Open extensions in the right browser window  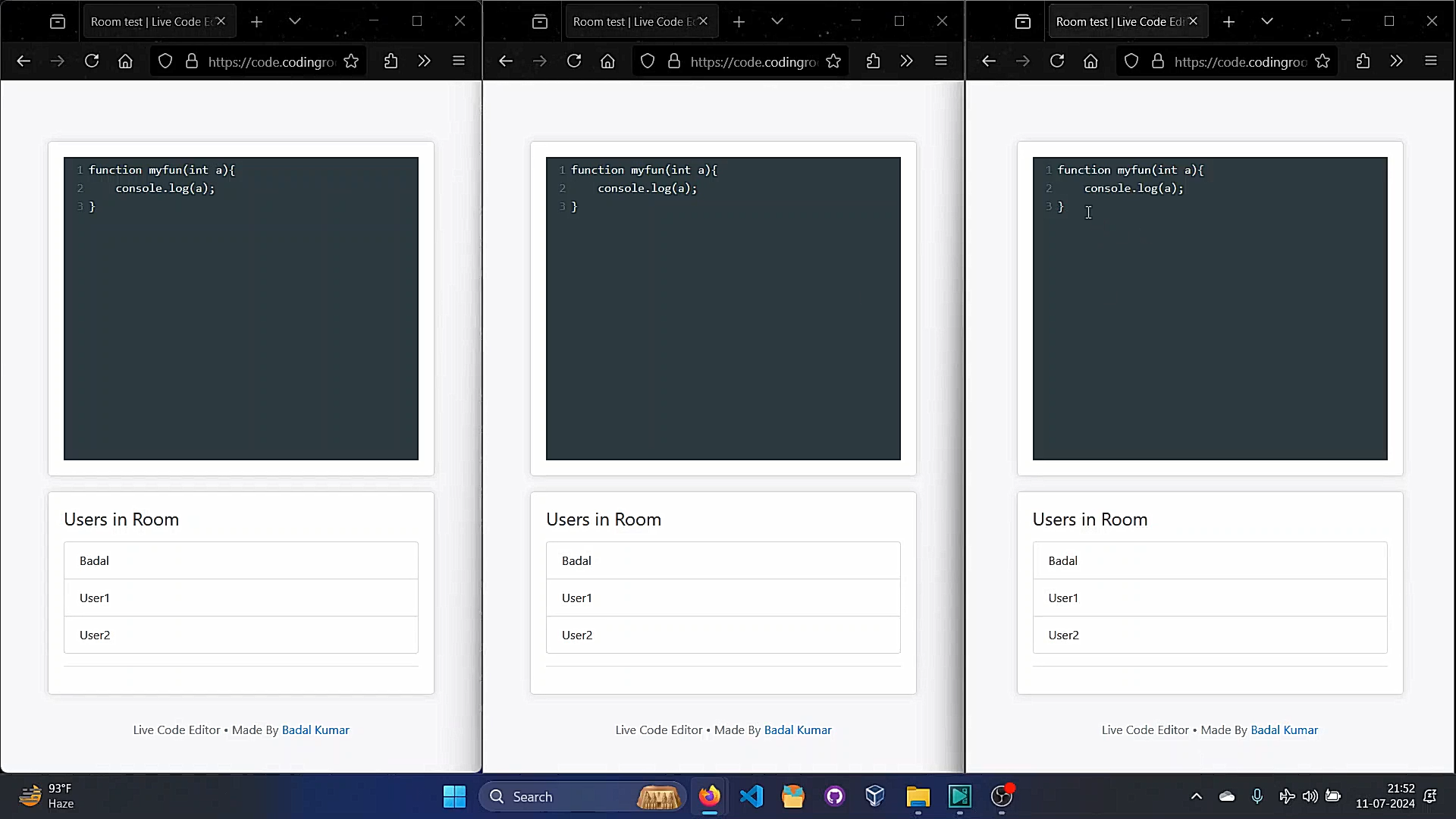pos(1363,61)
